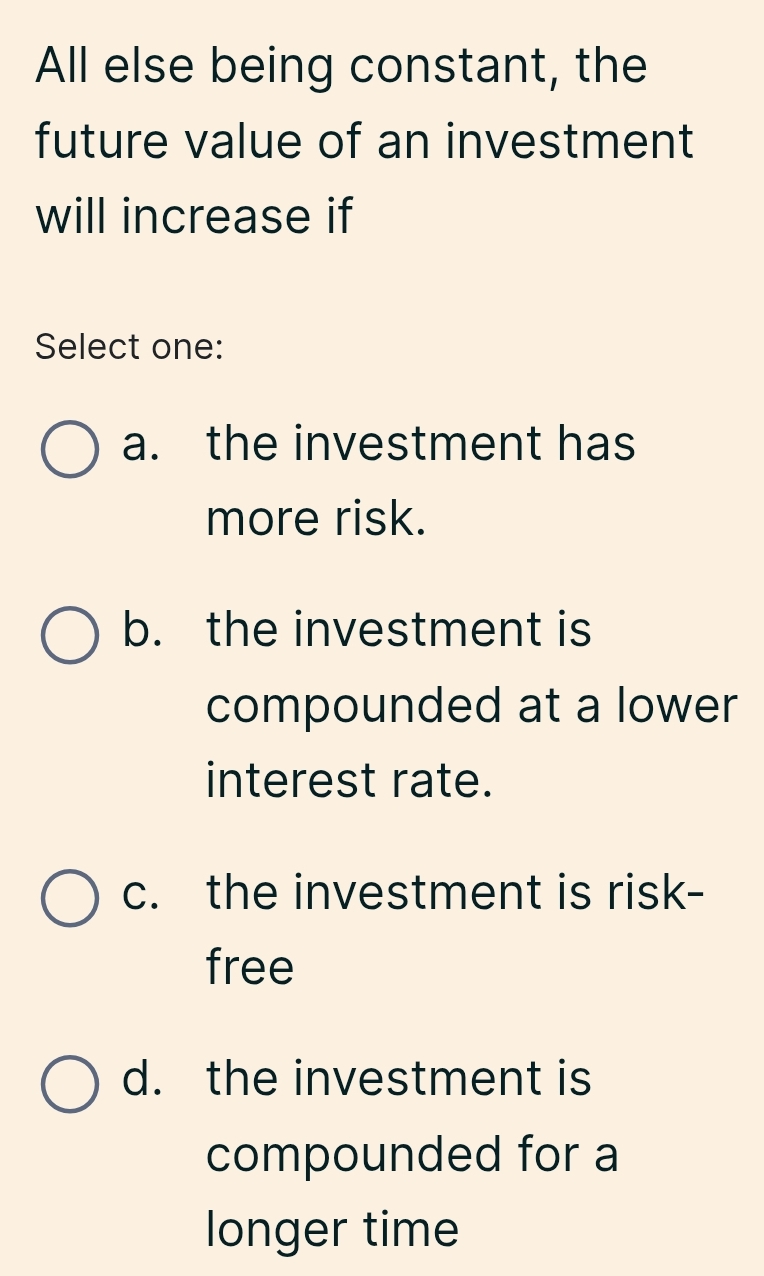Select radio button for option a
764x1276 pixels.
click(x=70, y=449)
